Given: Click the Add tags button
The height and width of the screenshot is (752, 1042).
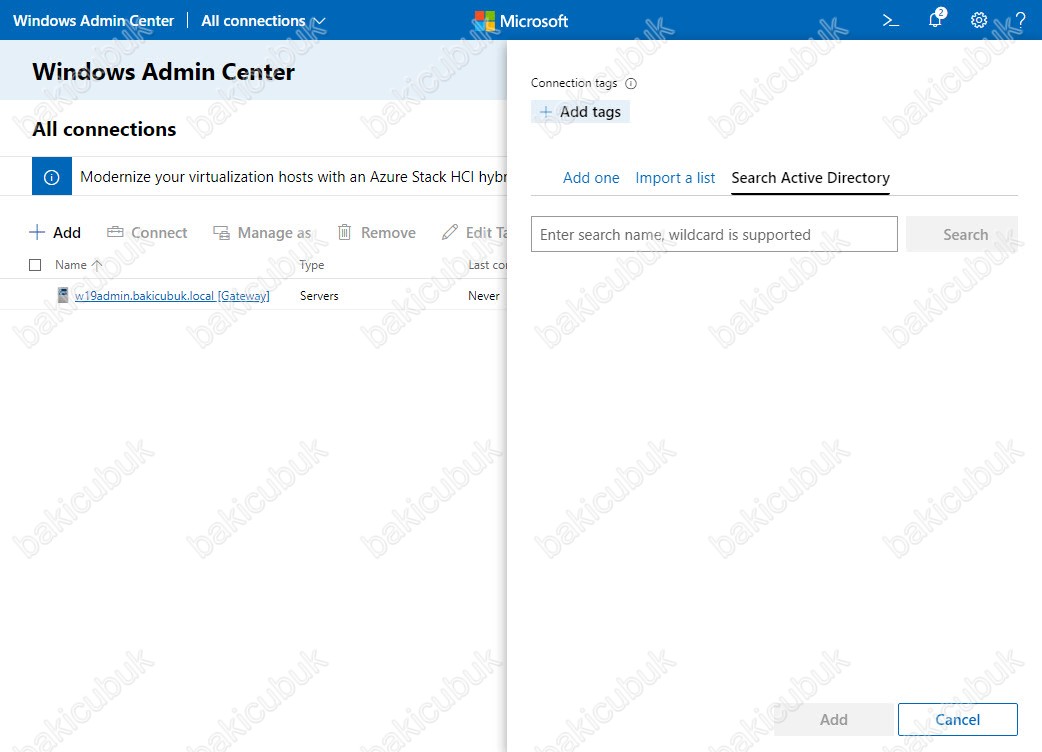Looking at the screenshot, I should click(x=580, y=112).
